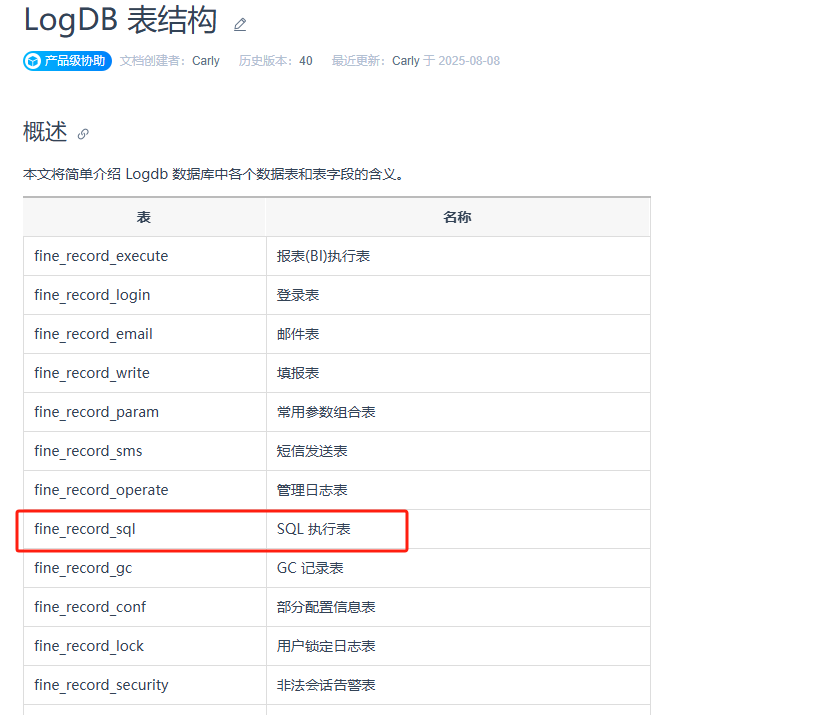839x715 pixels.
Task: Click the Logdb intro paragraph text
Action: (213, 174)
